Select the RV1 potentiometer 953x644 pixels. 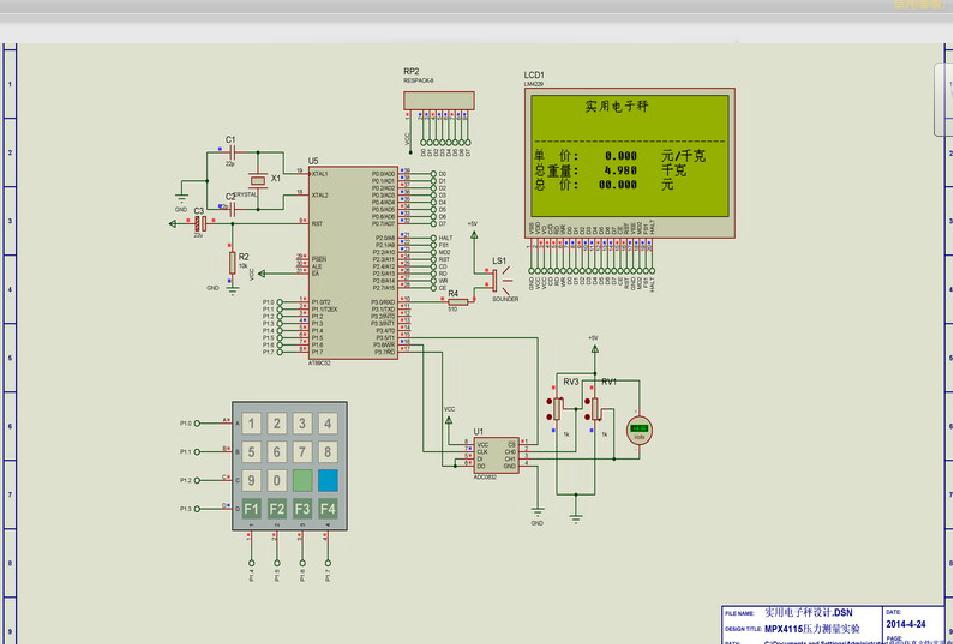596,408
